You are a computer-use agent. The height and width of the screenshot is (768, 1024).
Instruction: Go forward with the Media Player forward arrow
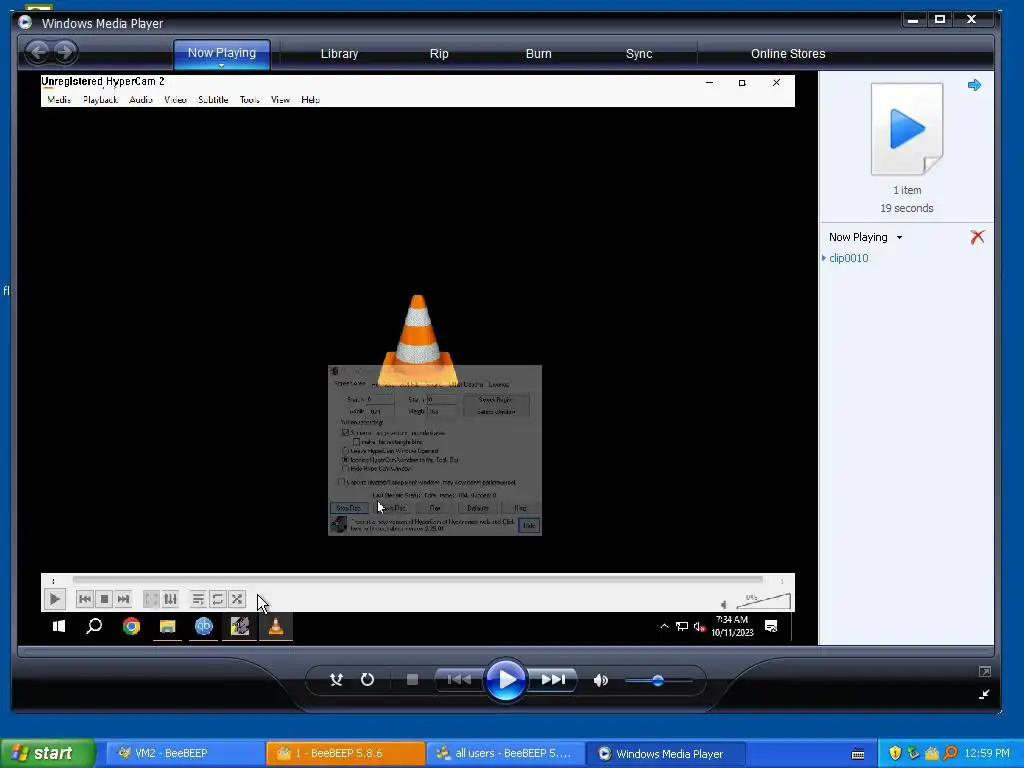point(65,52)
